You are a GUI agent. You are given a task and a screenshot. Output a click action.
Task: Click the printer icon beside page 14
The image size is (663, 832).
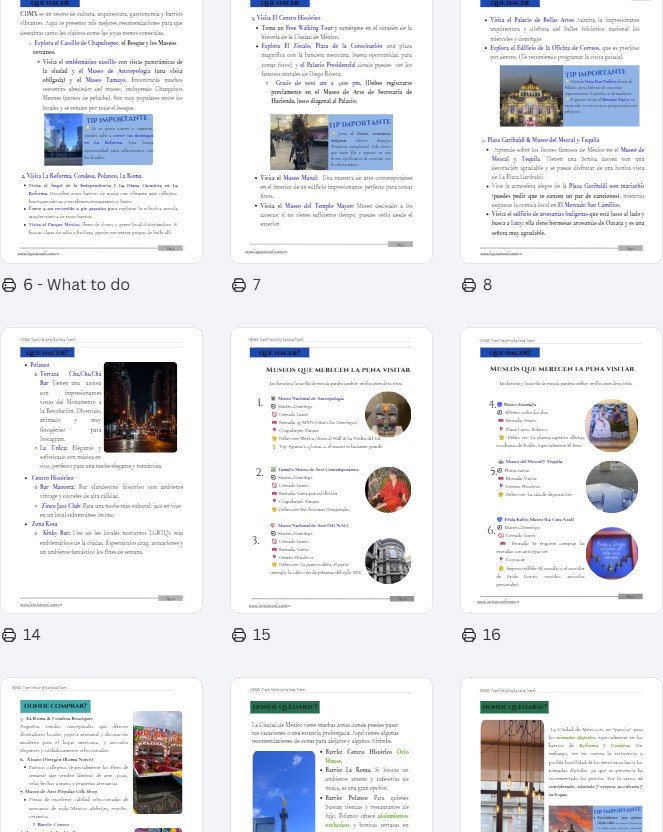(9, 635)
